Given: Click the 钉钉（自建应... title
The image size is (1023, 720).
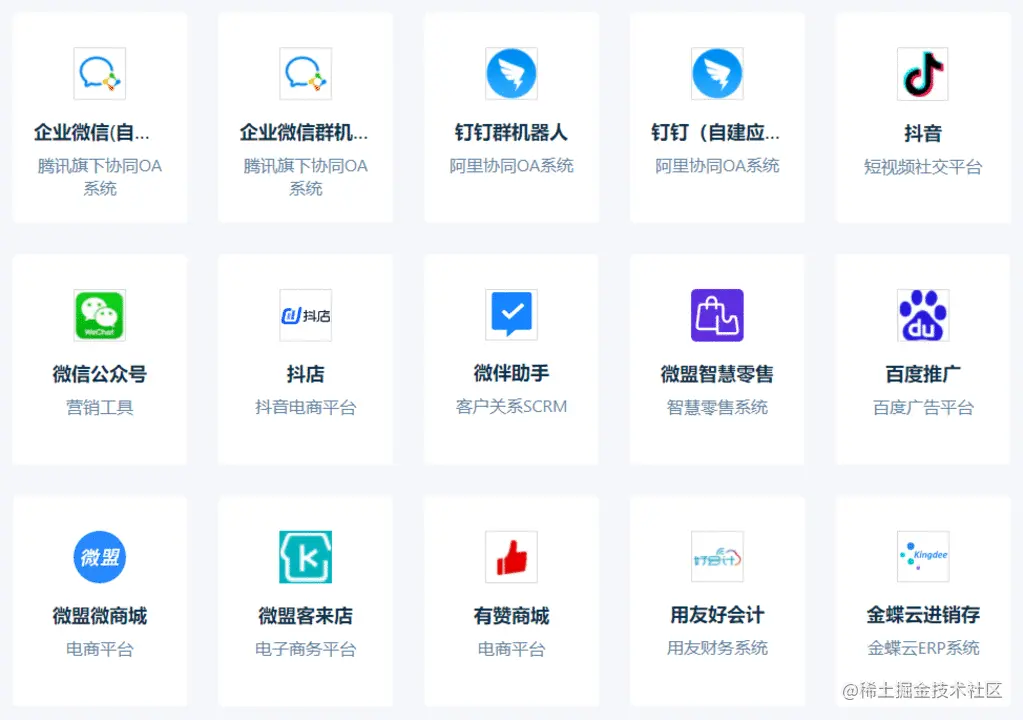Looking at the screenshot, I should tap(716, 132).
